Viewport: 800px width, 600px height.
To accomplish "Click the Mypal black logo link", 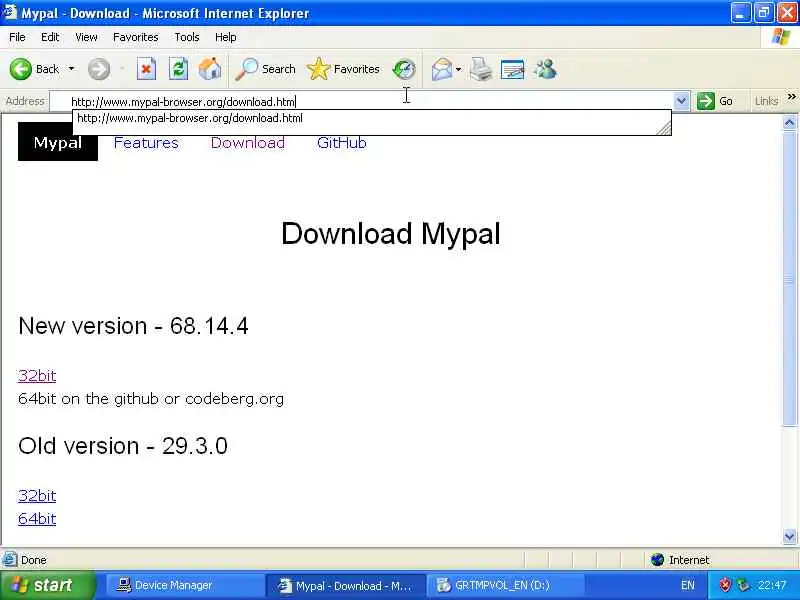I will pyautogui.click(x=58, y=142).
